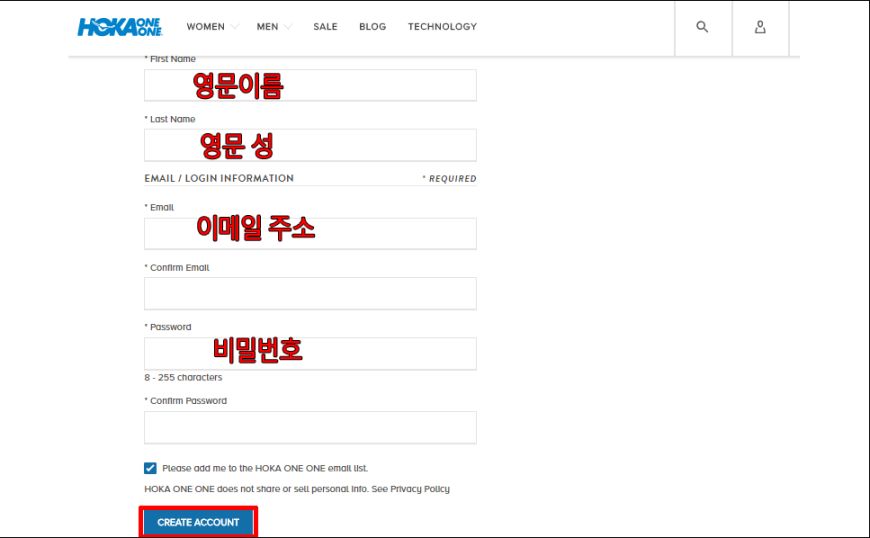Open the WOMEN navigation item
870x538 pixels.
(205, 27)
